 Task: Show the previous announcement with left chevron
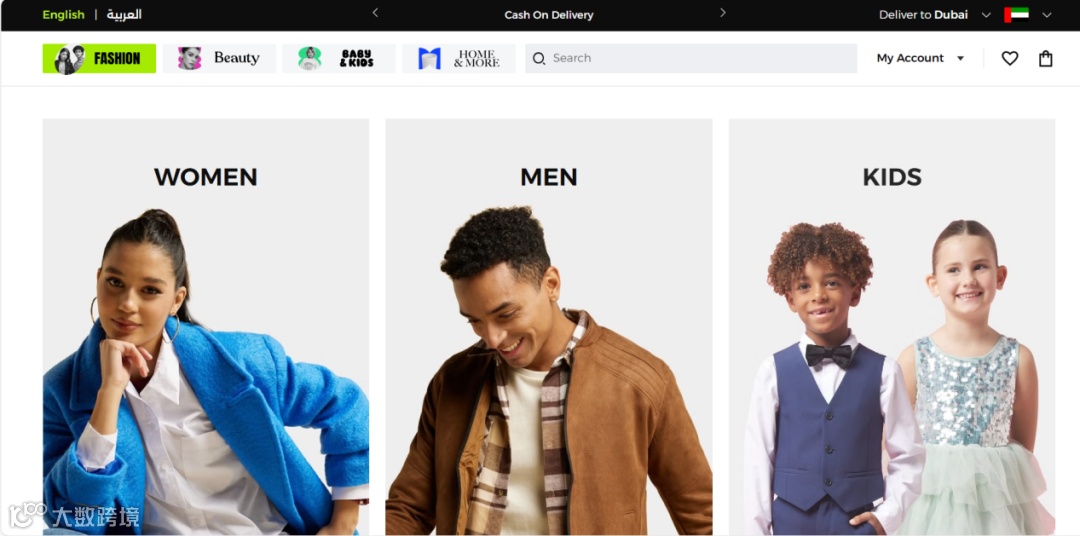tap(375, 12)
